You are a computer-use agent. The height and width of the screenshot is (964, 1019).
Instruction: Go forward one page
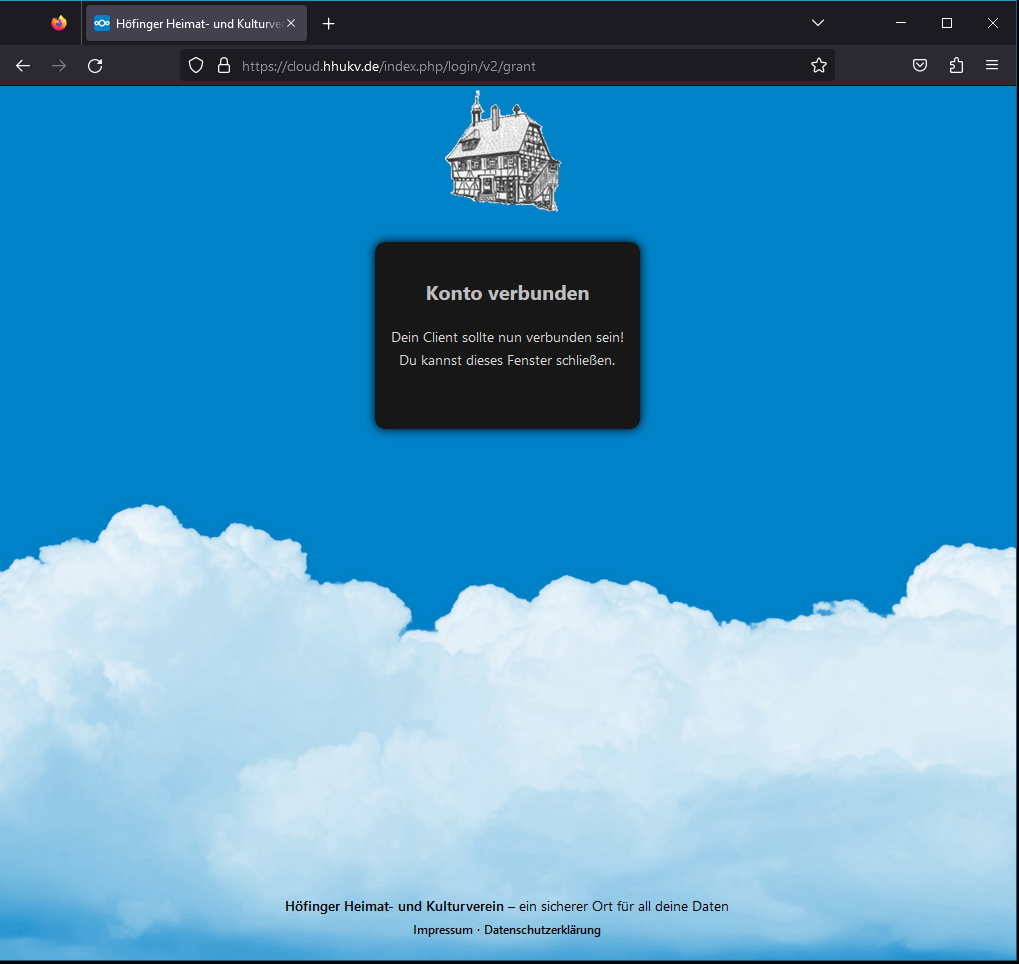pyautogui.click(x=59, y=66)
